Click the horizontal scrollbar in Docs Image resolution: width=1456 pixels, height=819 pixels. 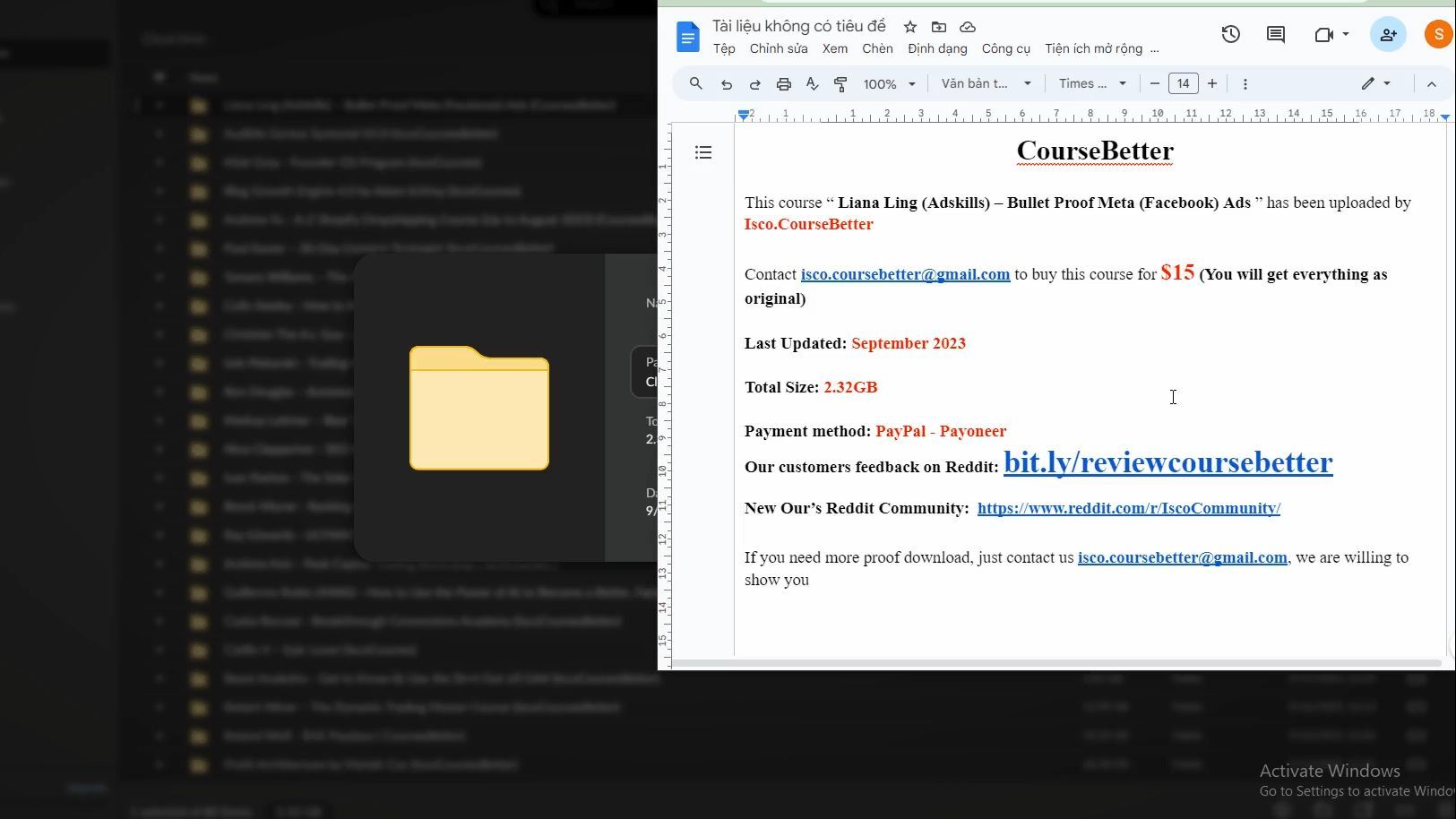pos(1057,663)
